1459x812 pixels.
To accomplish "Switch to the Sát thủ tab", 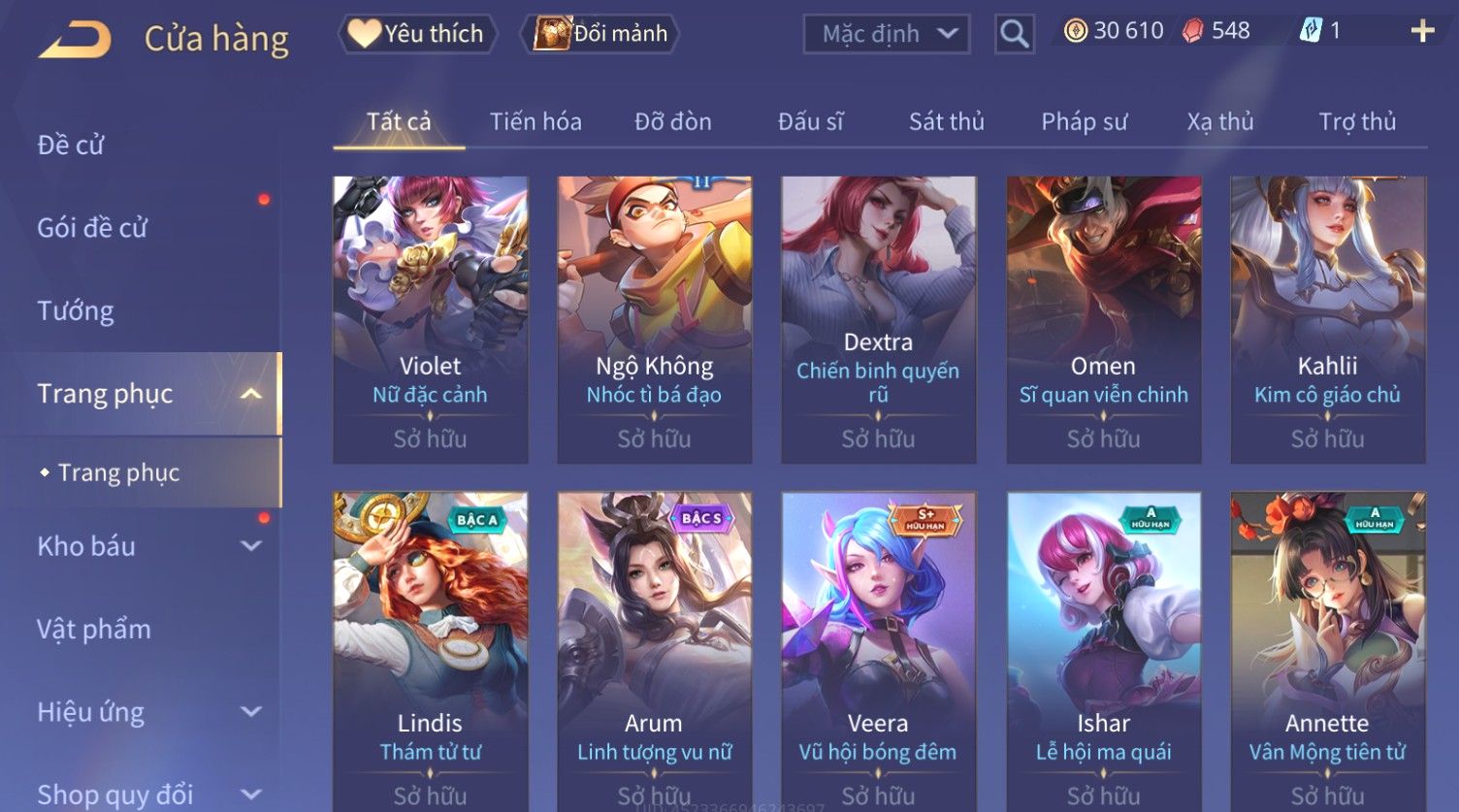I will [x=946, y=121].
